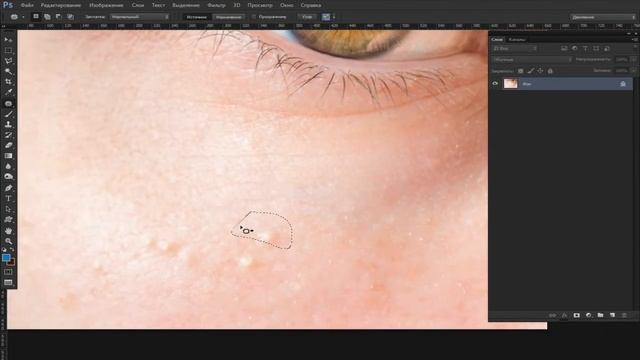
Task: Open the layer filter kind dropdown
Action: (x=515, y=49)
